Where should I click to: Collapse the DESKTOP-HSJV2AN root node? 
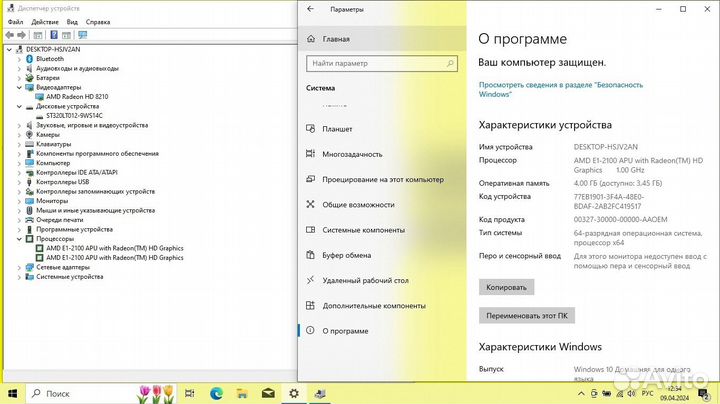(9, 49)
